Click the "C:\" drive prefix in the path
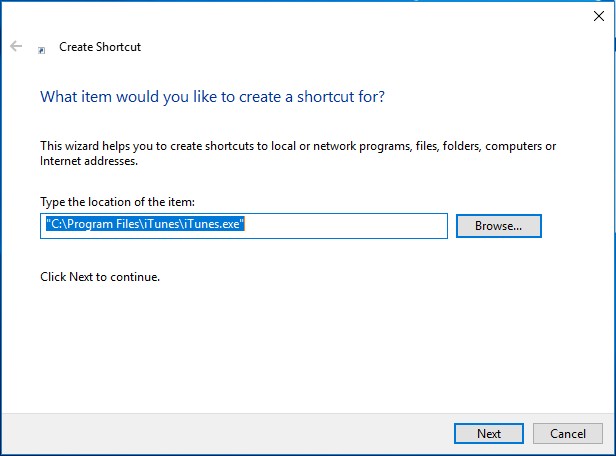This screenshot has width=616, height=456. 56,226
